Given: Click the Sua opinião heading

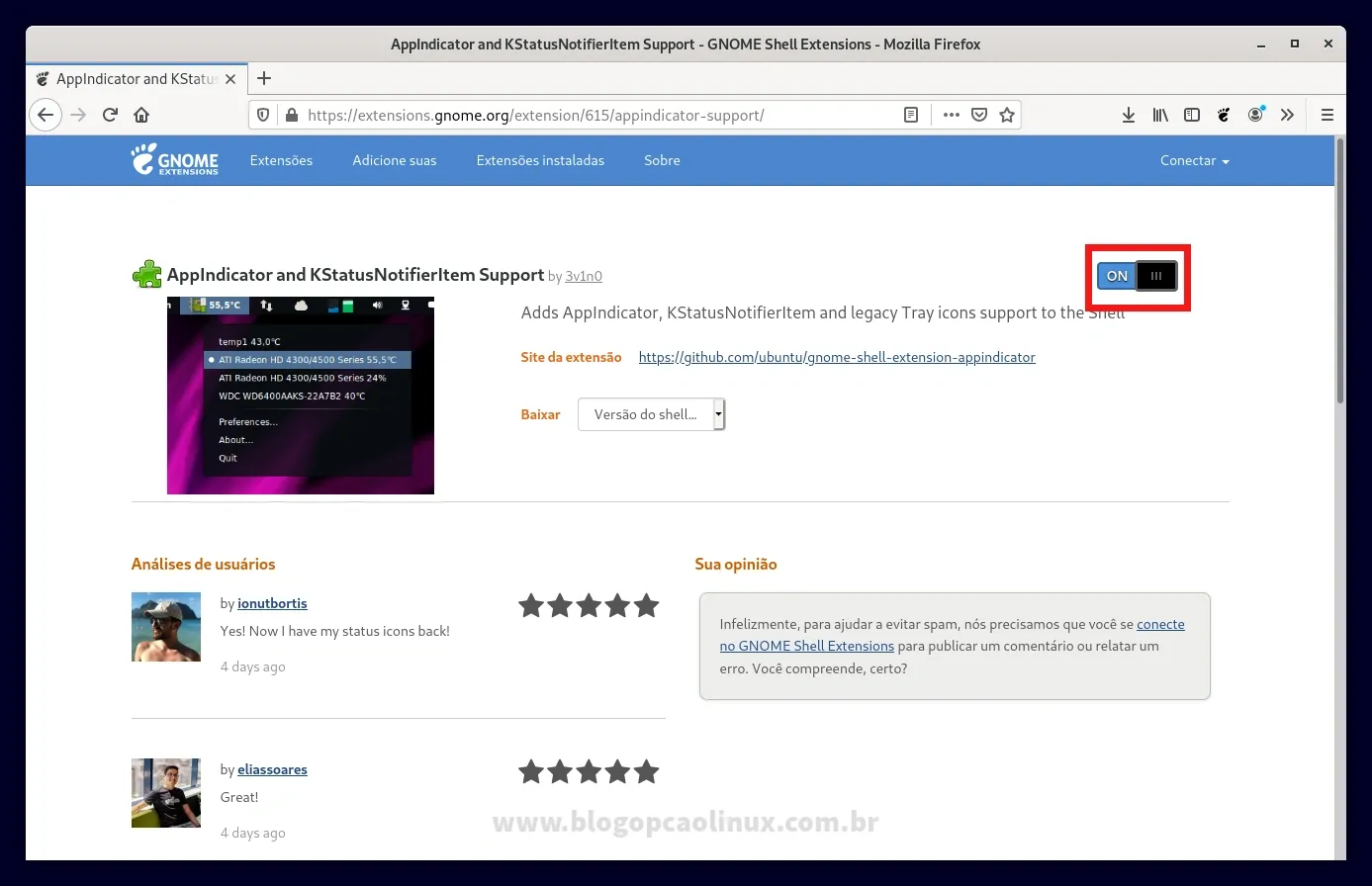Looking at the screenshot, I should click(x=736, y=564).
